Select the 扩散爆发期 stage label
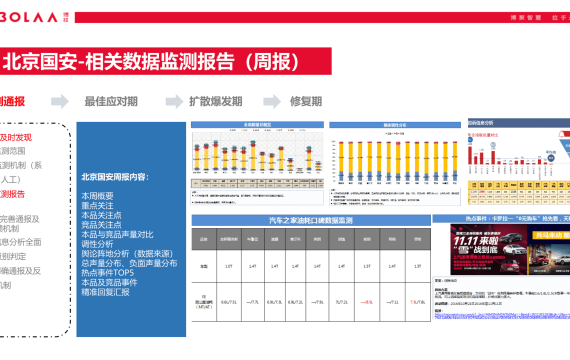Viewport: 570px width, 360px height. pos(216,101)
